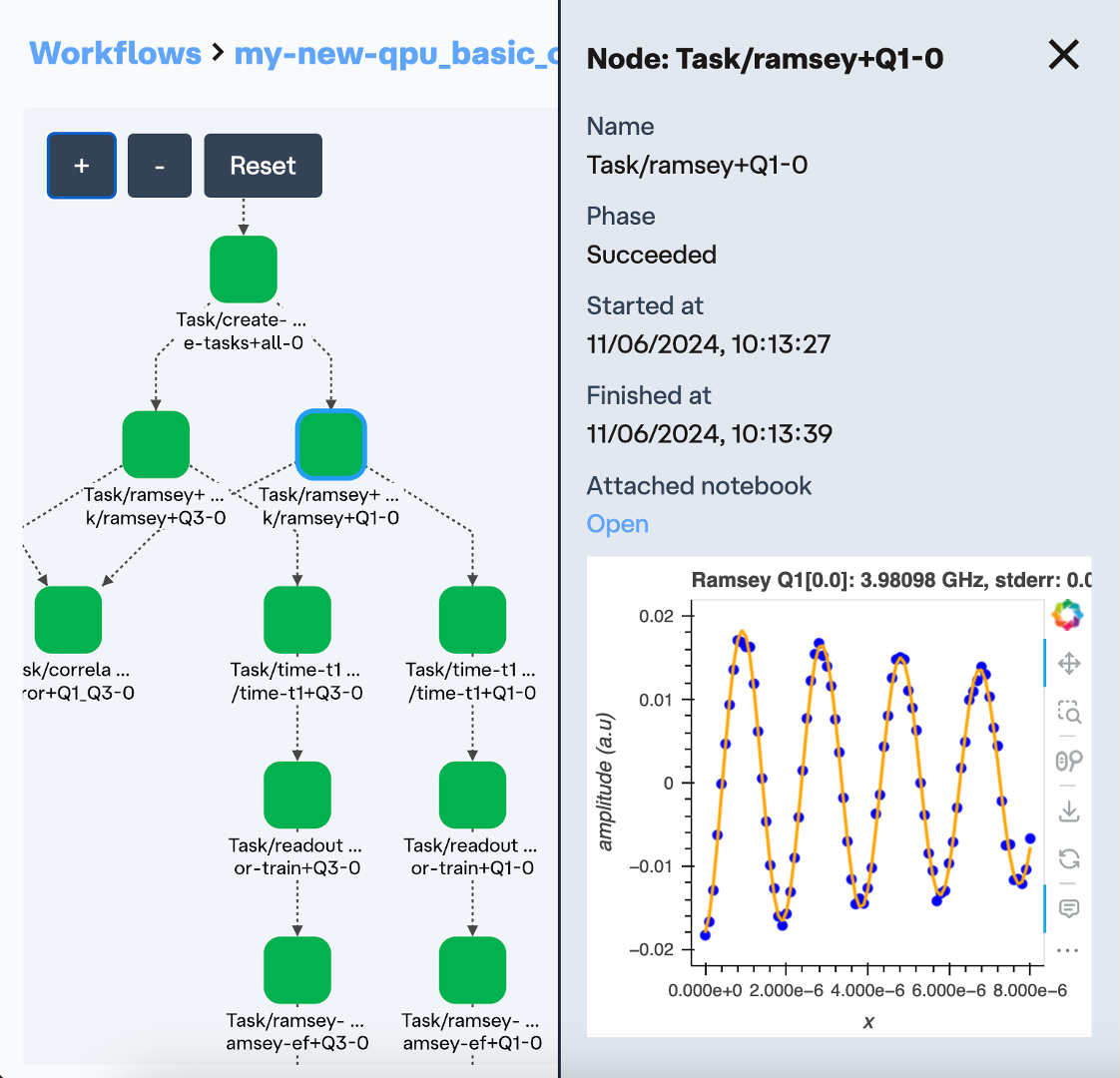Zoom in the workflow graph with plus
Image resolution: width=1120 pixels, height=1078 pixels.
pos(82,166)
